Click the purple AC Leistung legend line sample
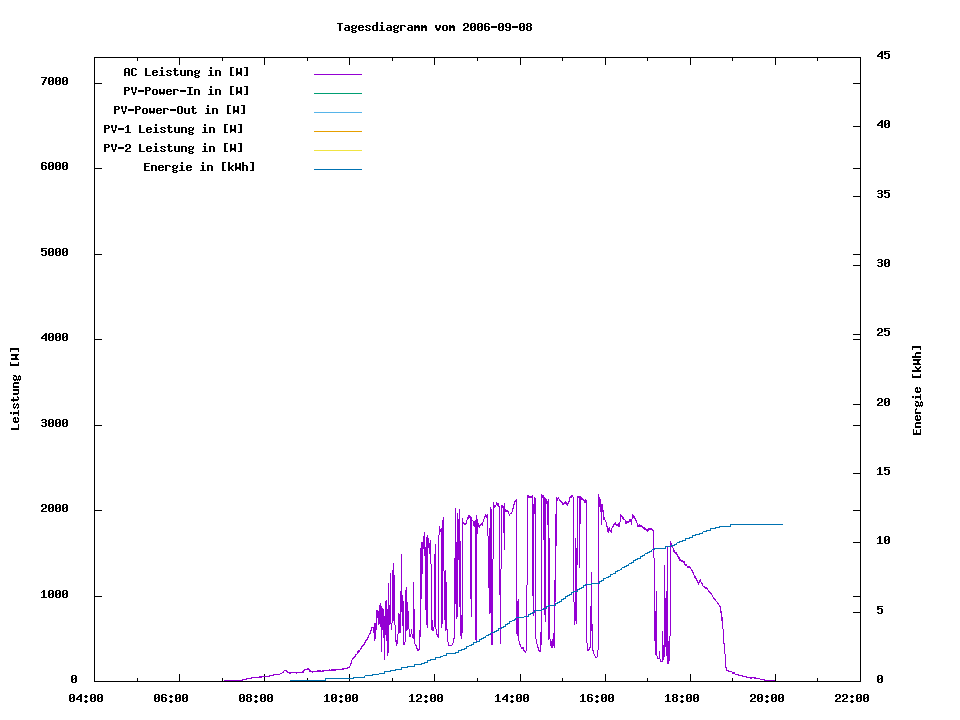The image size is (960, 720). pos(337,74)
